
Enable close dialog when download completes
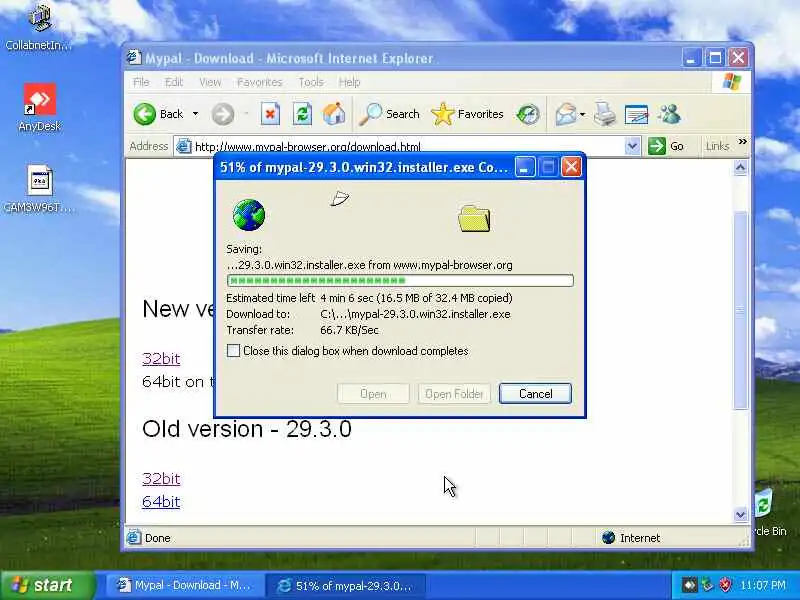pyautogui.click(x=233, y=351)
